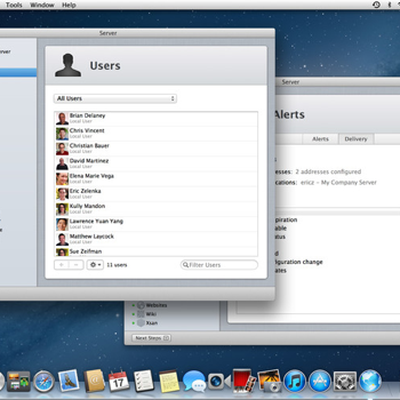The width and height of the screenshot is (400, 400).
Task: Open the Tools menu
Action: click(14, 5)
